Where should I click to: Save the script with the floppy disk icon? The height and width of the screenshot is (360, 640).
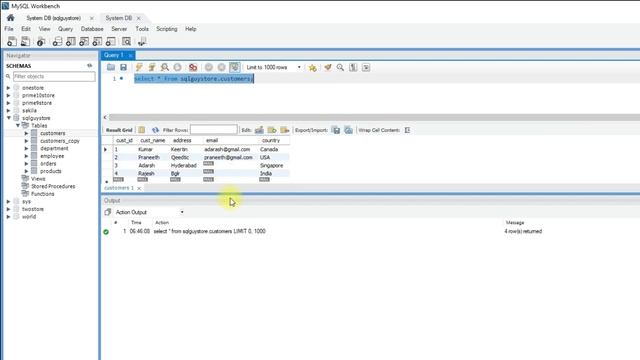pos(123,67)
